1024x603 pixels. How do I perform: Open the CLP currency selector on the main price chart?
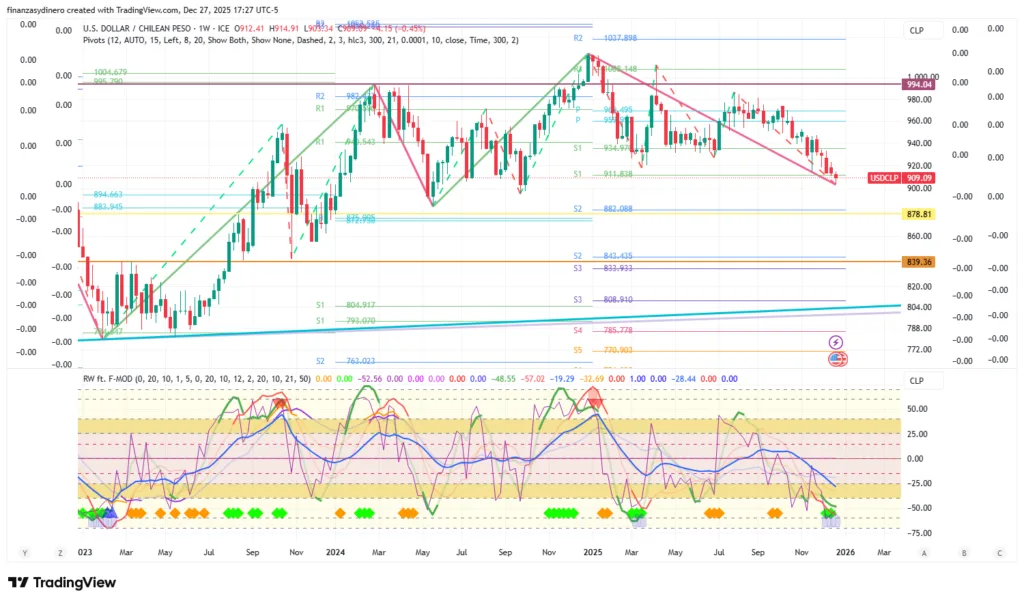[x=916, y=31]
